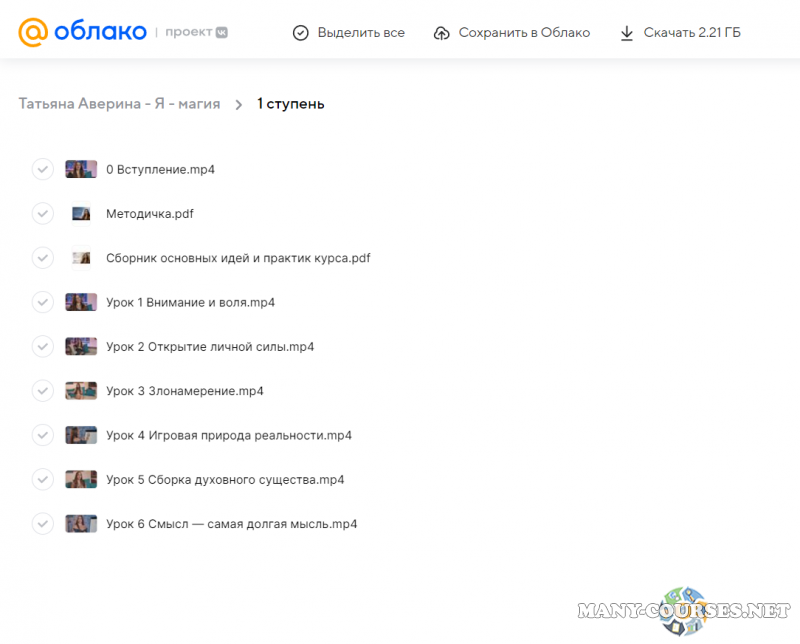The height and width of the screenshot is (644, 800).
Task: Open the Татьяна Аверина - Я - магия breadcrumb
Action: pyautogui.click(x=118, y=103)
